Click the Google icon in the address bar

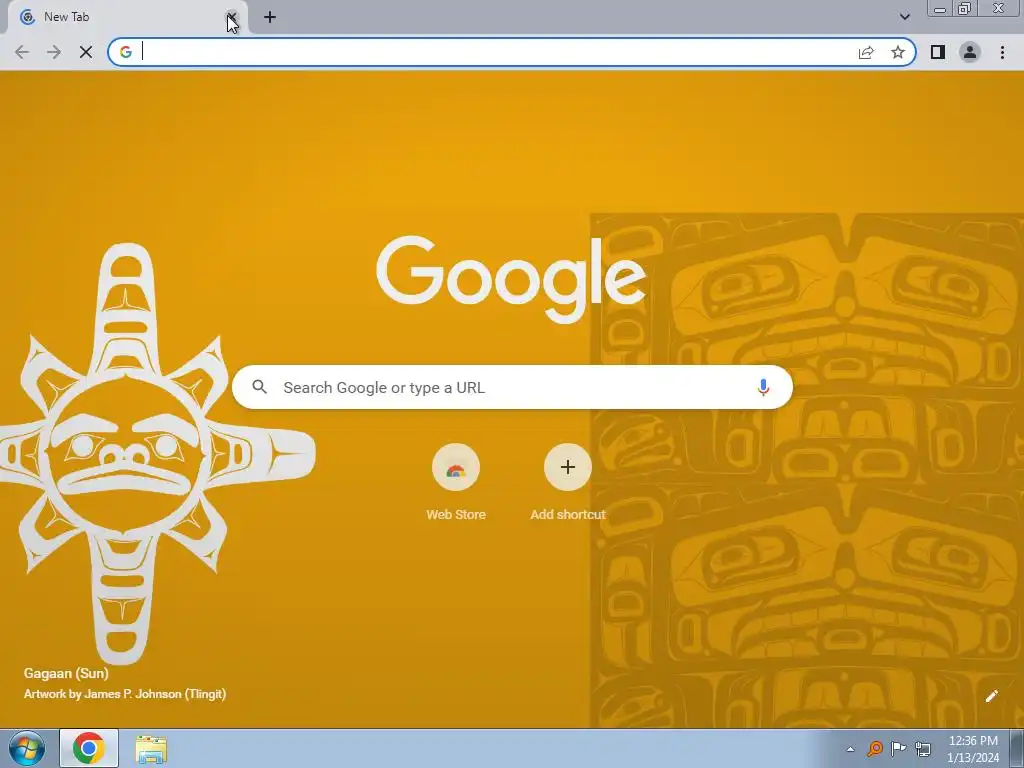pos(126,52)
